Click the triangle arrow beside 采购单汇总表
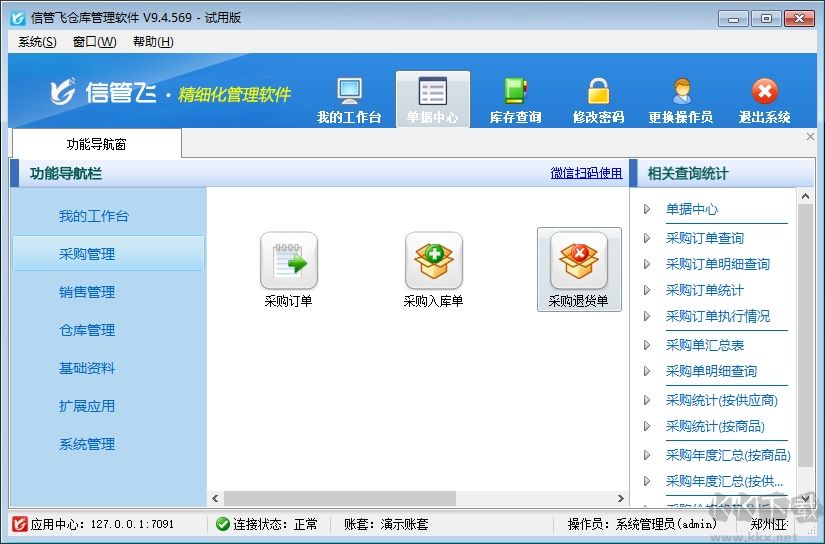The width and height of the screenshot is (825, 544). pos(647,345)
